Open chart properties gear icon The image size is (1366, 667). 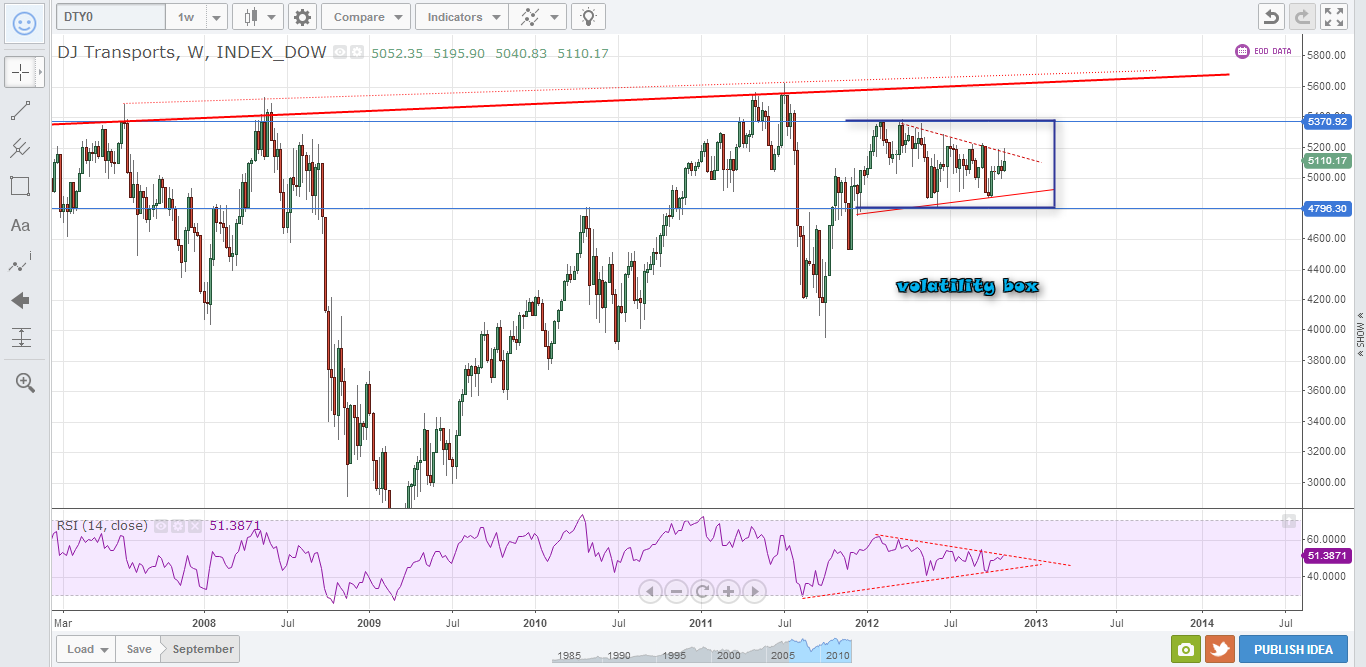point(303,17)
